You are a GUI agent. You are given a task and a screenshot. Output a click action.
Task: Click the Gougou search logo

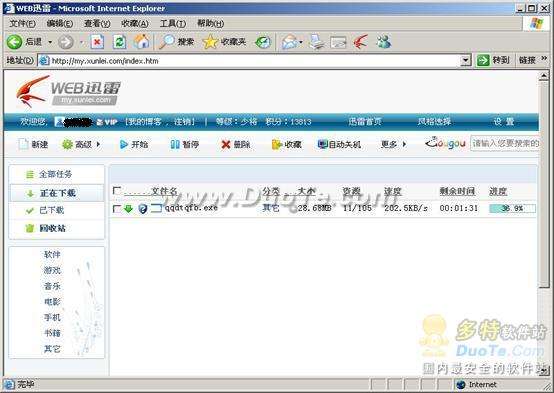pyautogui.click(x=445, y=143)
